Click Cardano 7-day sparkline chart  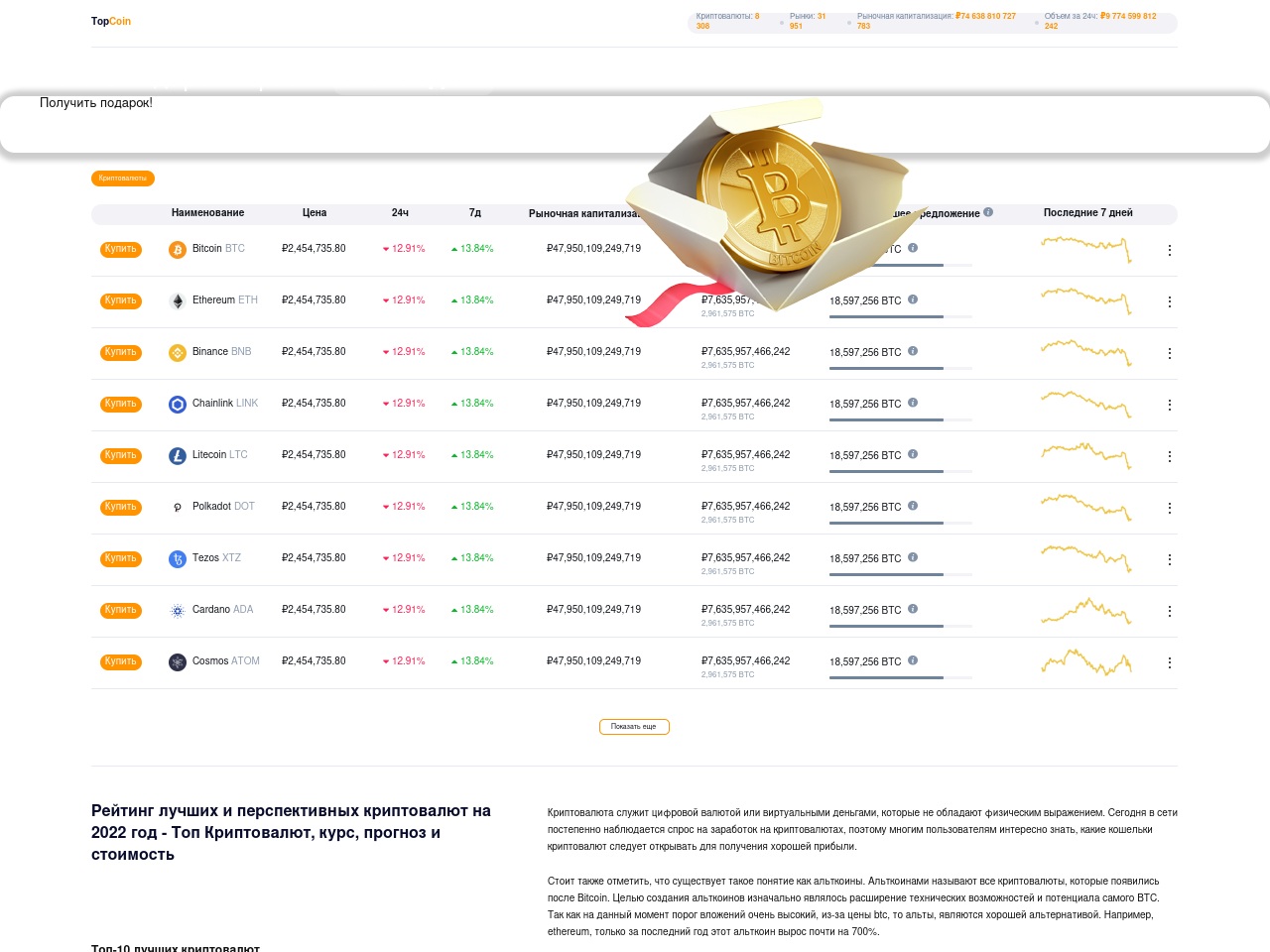[1086, 611]
